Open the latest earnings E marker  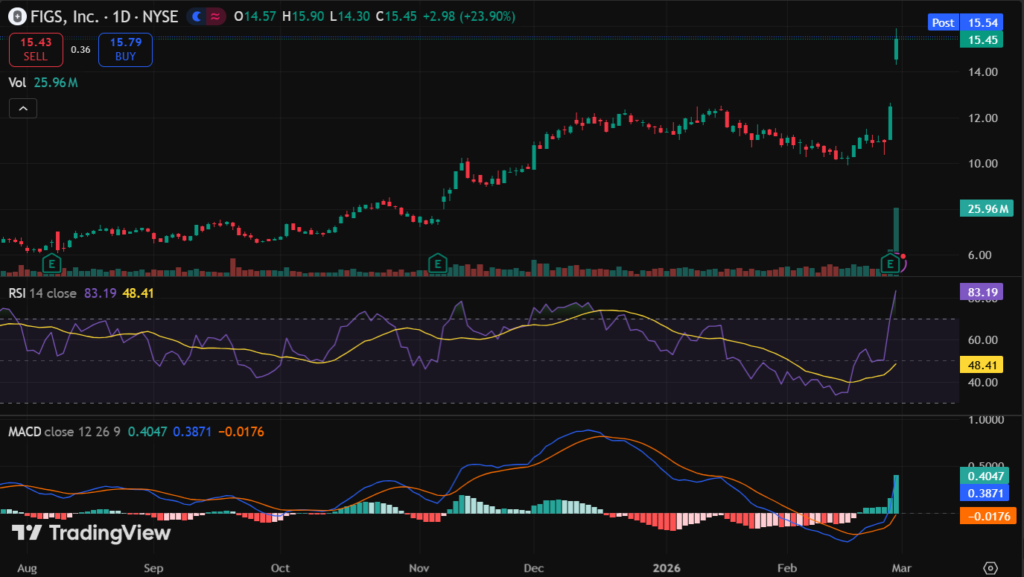click(x=889, y=263)
